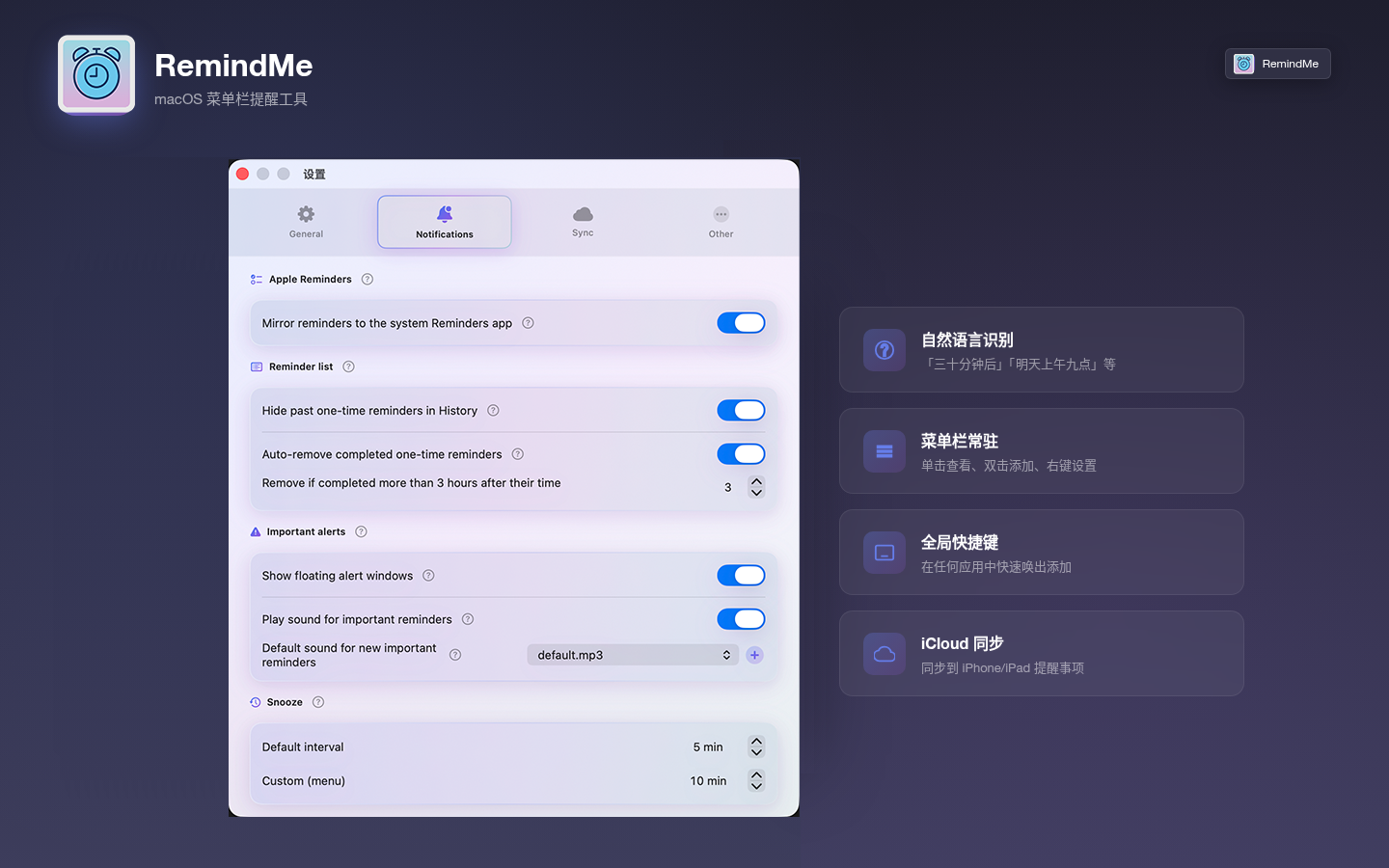This screenshot has height=868, width=1389.
Task: Add a new sound with the plus button
Action: coord(755,654)
